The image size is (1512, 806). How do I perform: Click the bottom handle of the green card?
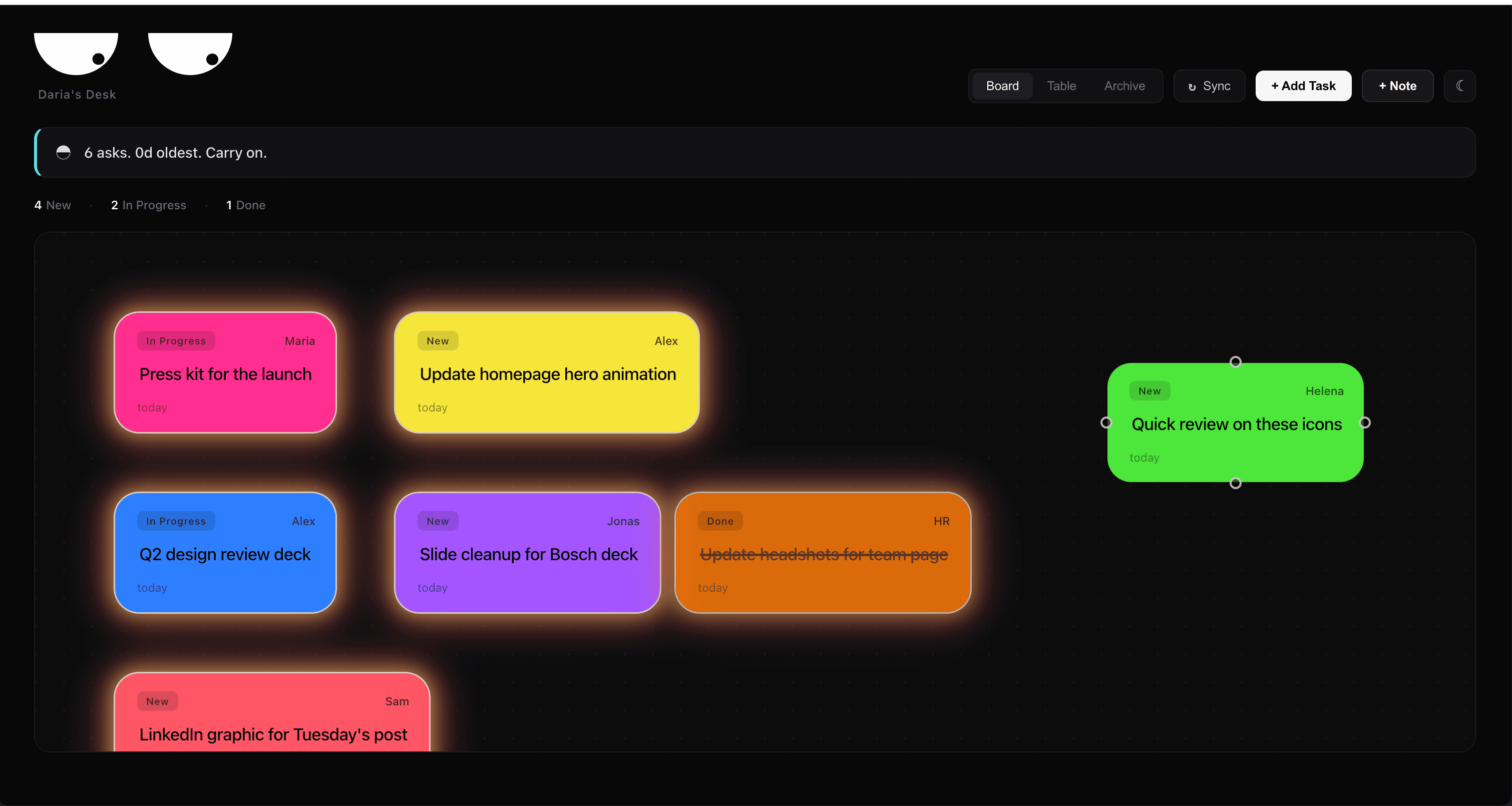(x=1235, y=483)
